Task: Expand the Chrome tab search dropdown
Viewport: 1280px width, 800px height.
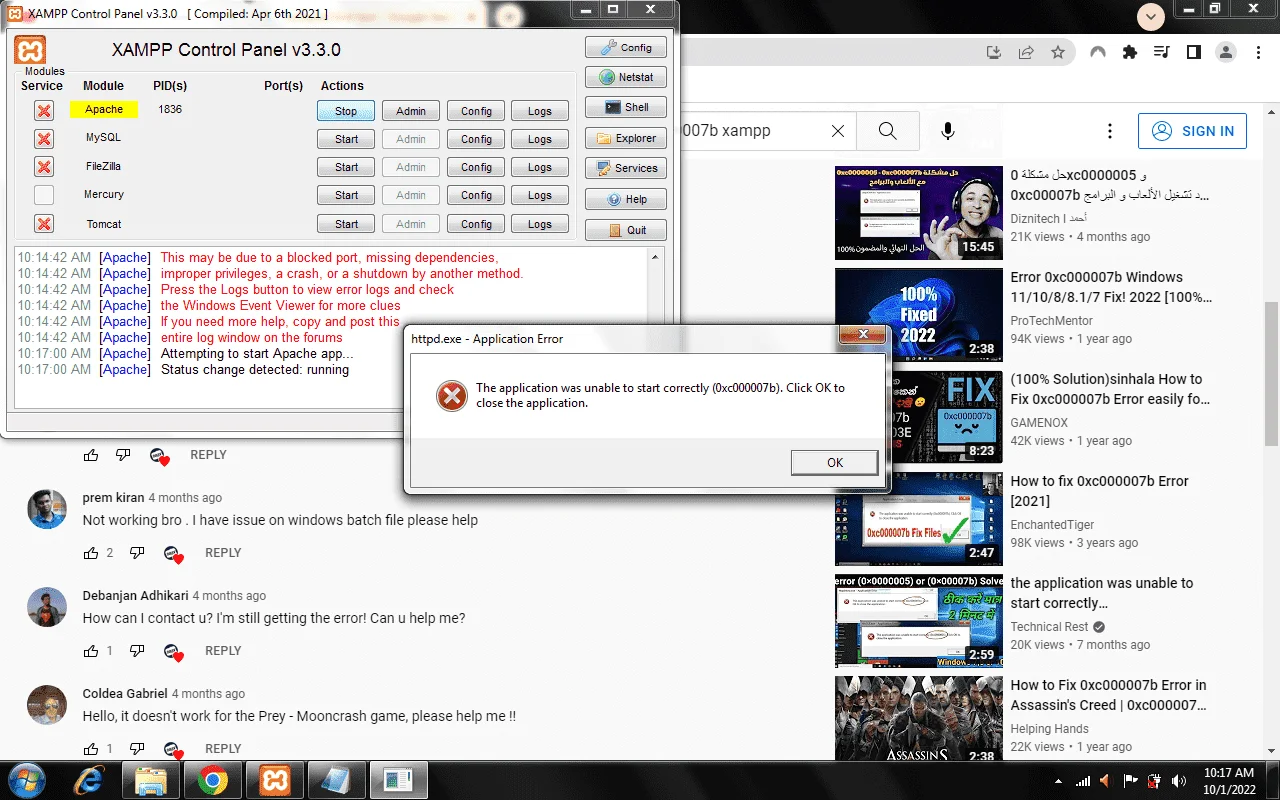Action: pyautogui.click(x=1152, y=16)
